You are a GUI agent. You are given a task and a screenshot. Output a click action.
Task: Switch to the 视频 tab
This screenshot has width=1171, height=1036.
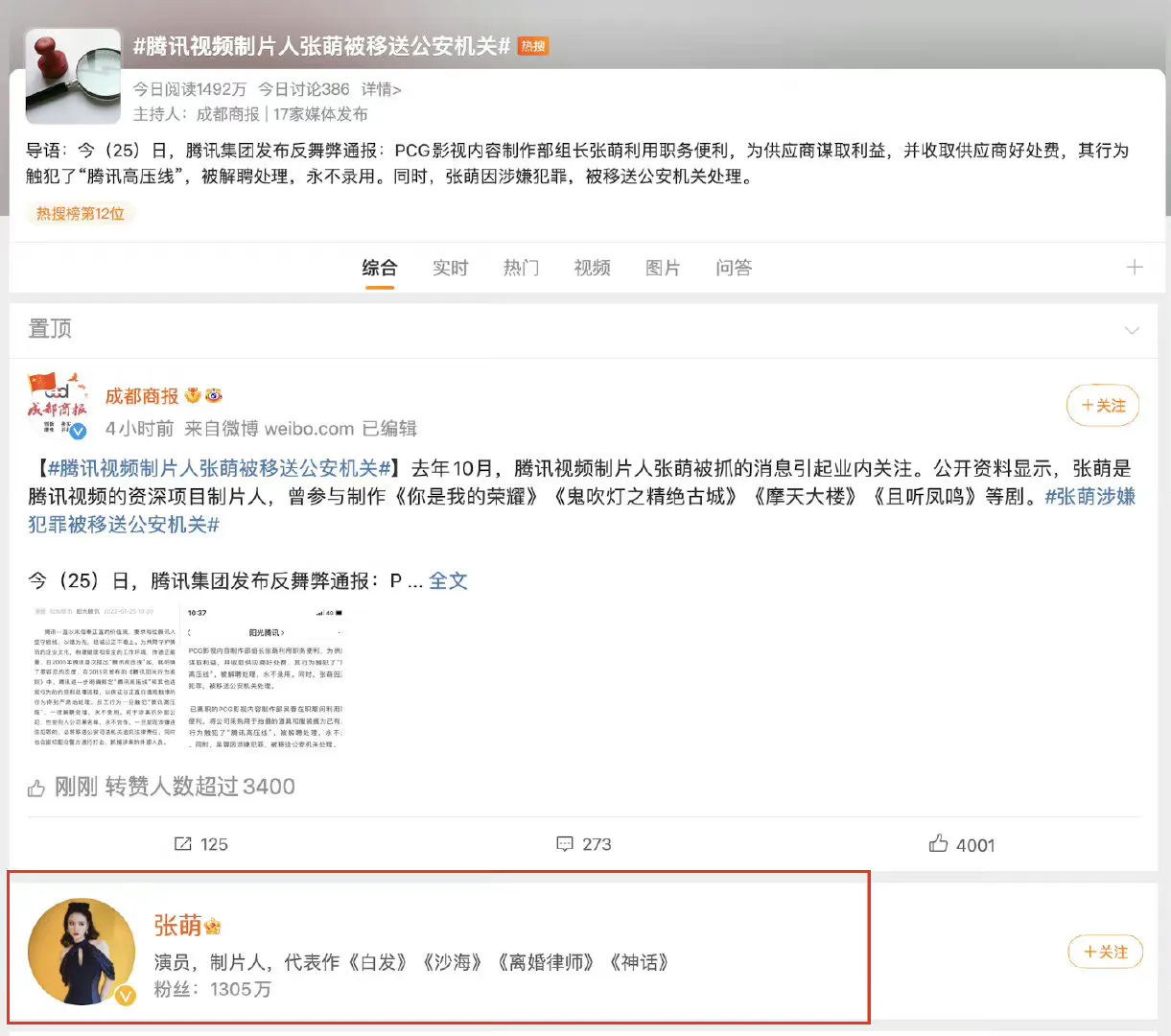click(592, 268)
